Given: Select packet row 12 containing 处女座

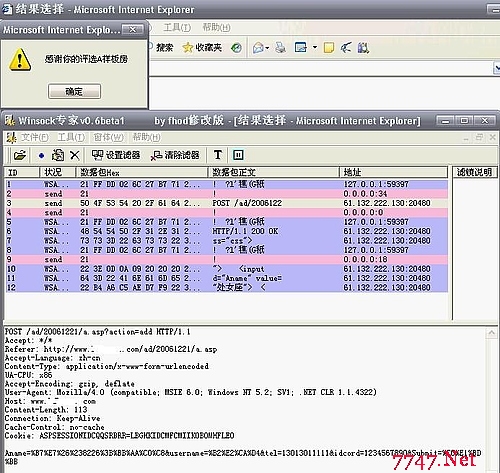Looking at the screenshot, I should coord(227,287).
